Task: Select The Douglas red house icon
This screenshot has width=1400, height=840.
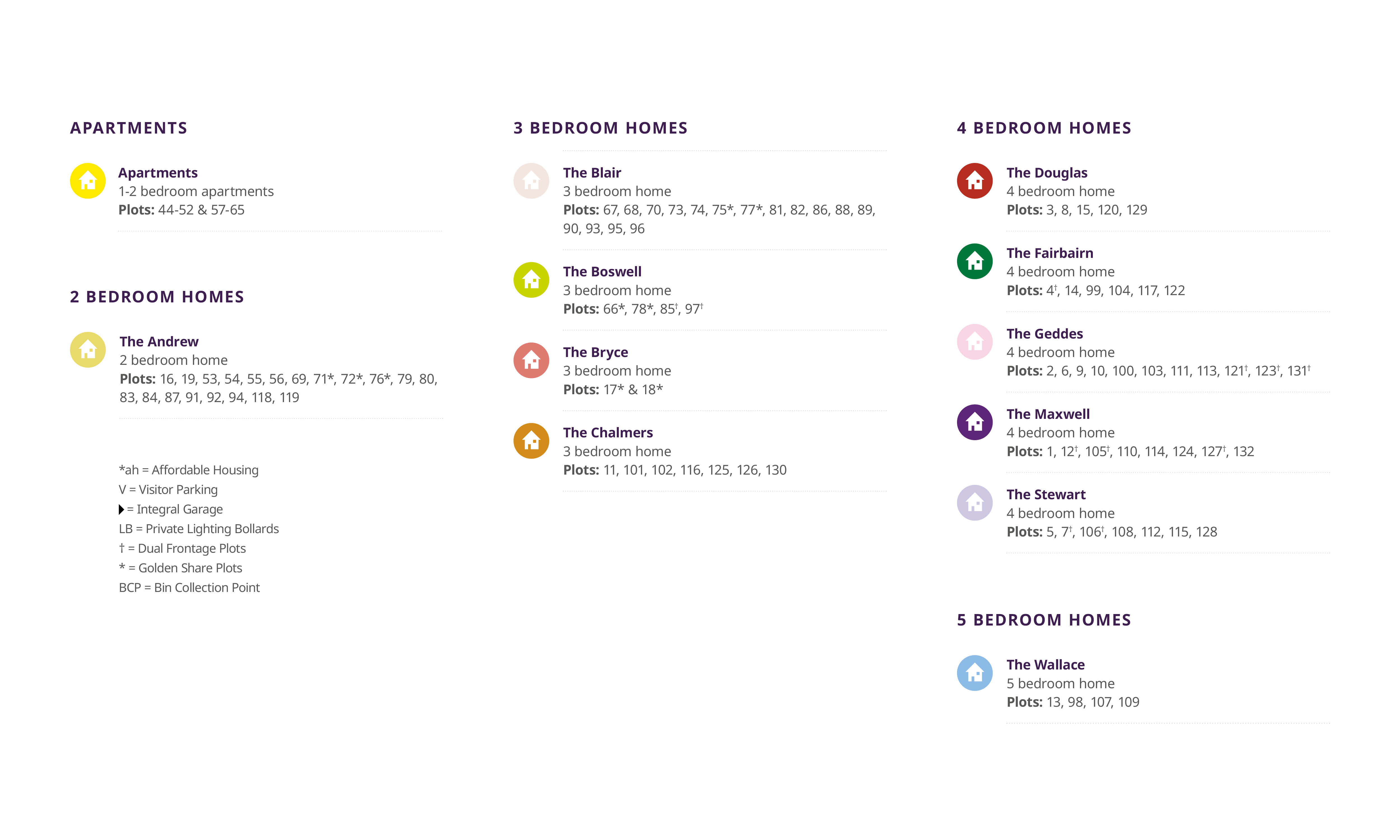Action: 974,181
